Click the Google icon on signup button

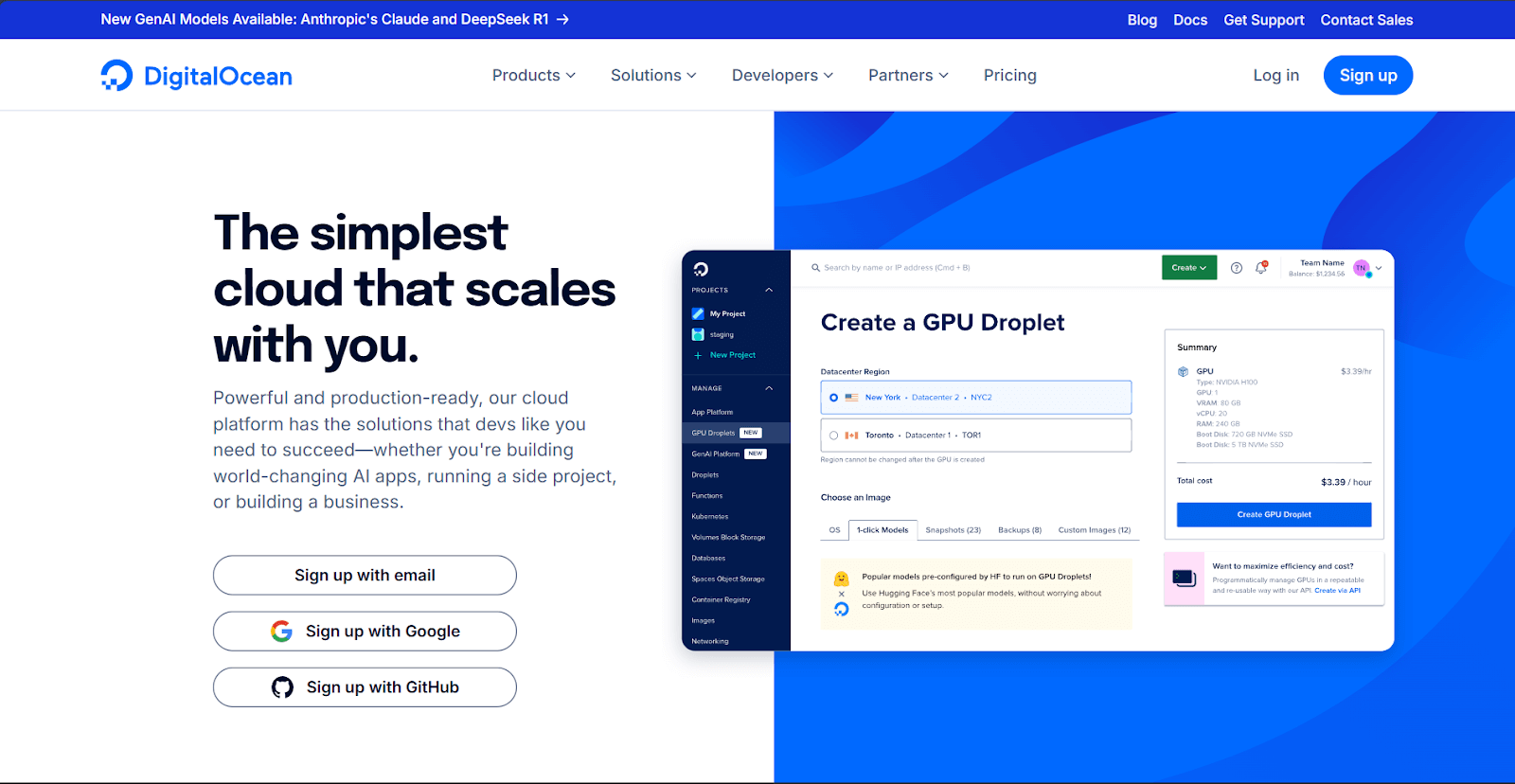tap(281, 632)
